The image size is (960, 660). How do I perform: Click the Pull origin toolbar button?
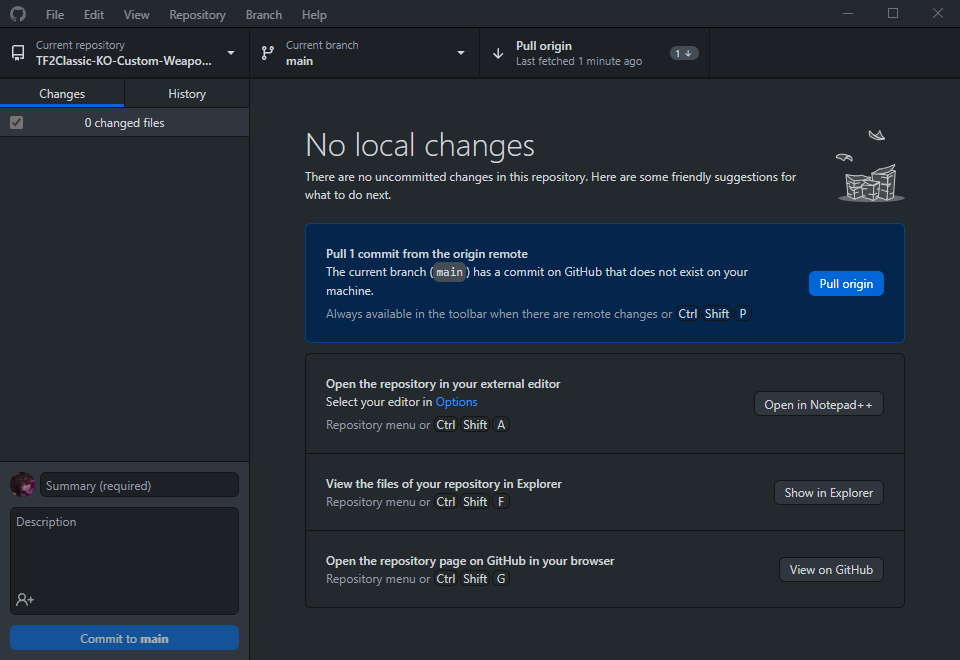[x=594, y=53]
